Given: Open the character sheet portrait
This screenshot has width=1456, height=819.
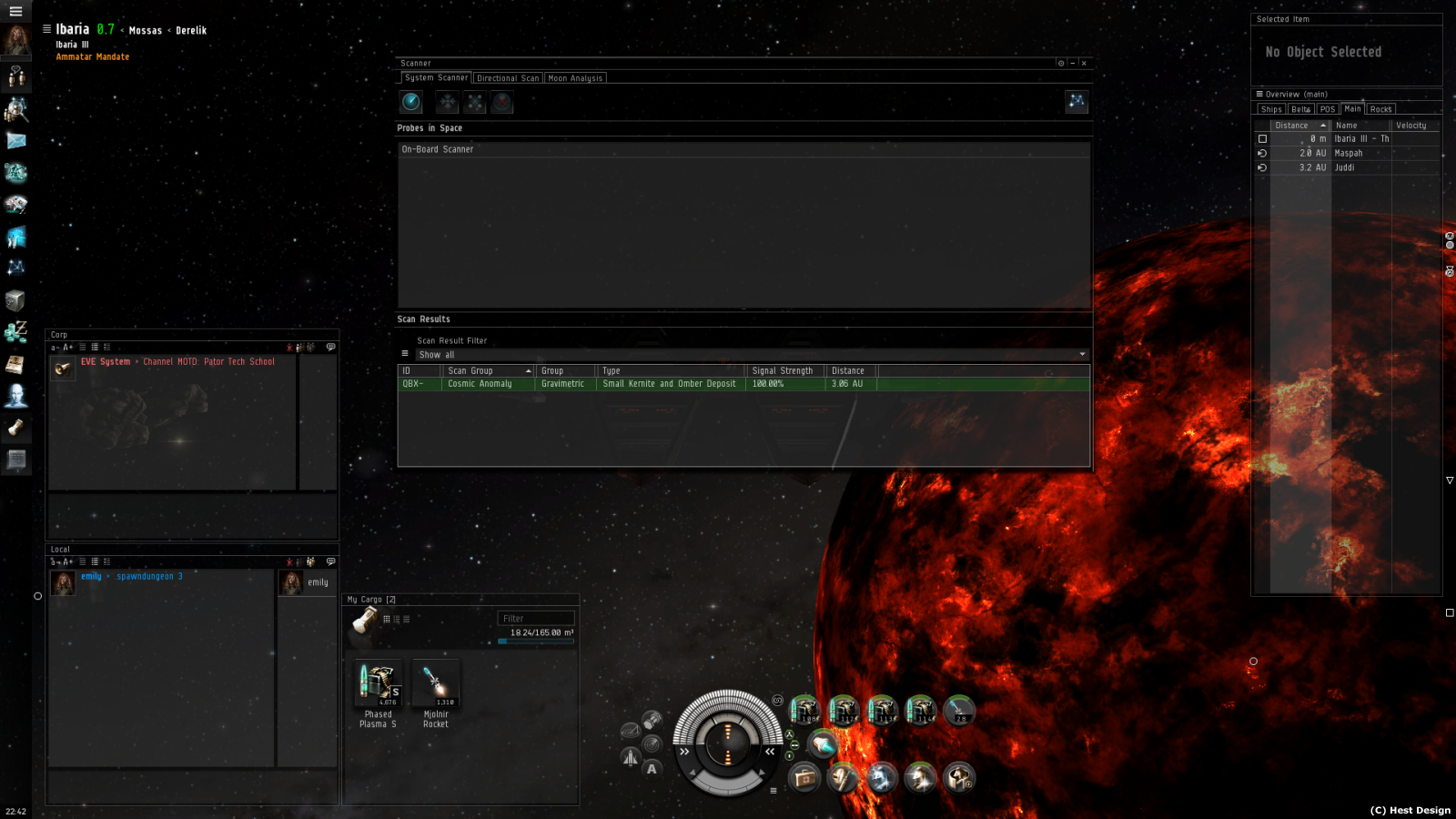Looking at the screenshot, I should point(15,40).
